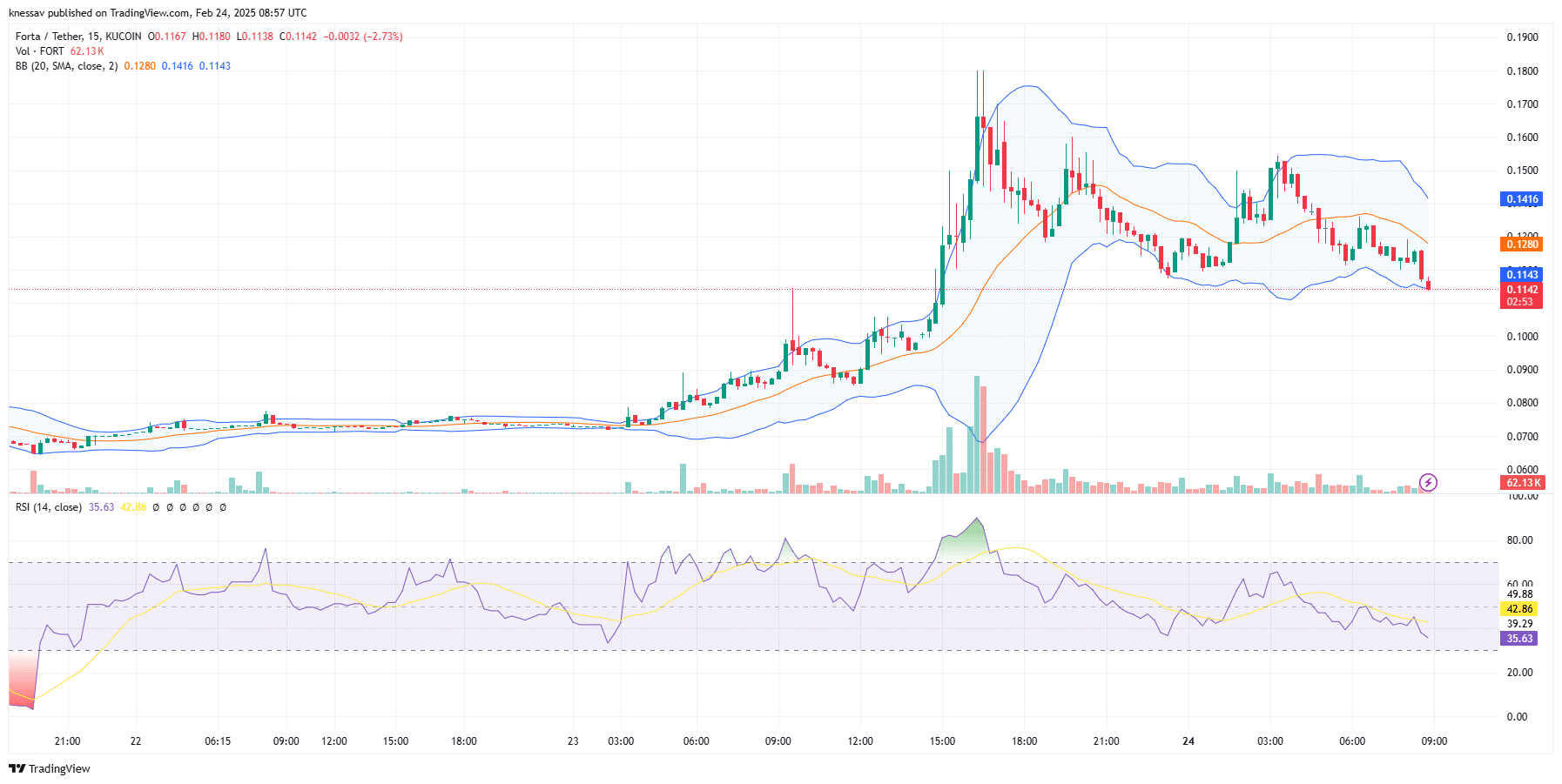1562x784 pixels.
Task: Click the 22 date label on time axis
Action: (x=136, y=741)
